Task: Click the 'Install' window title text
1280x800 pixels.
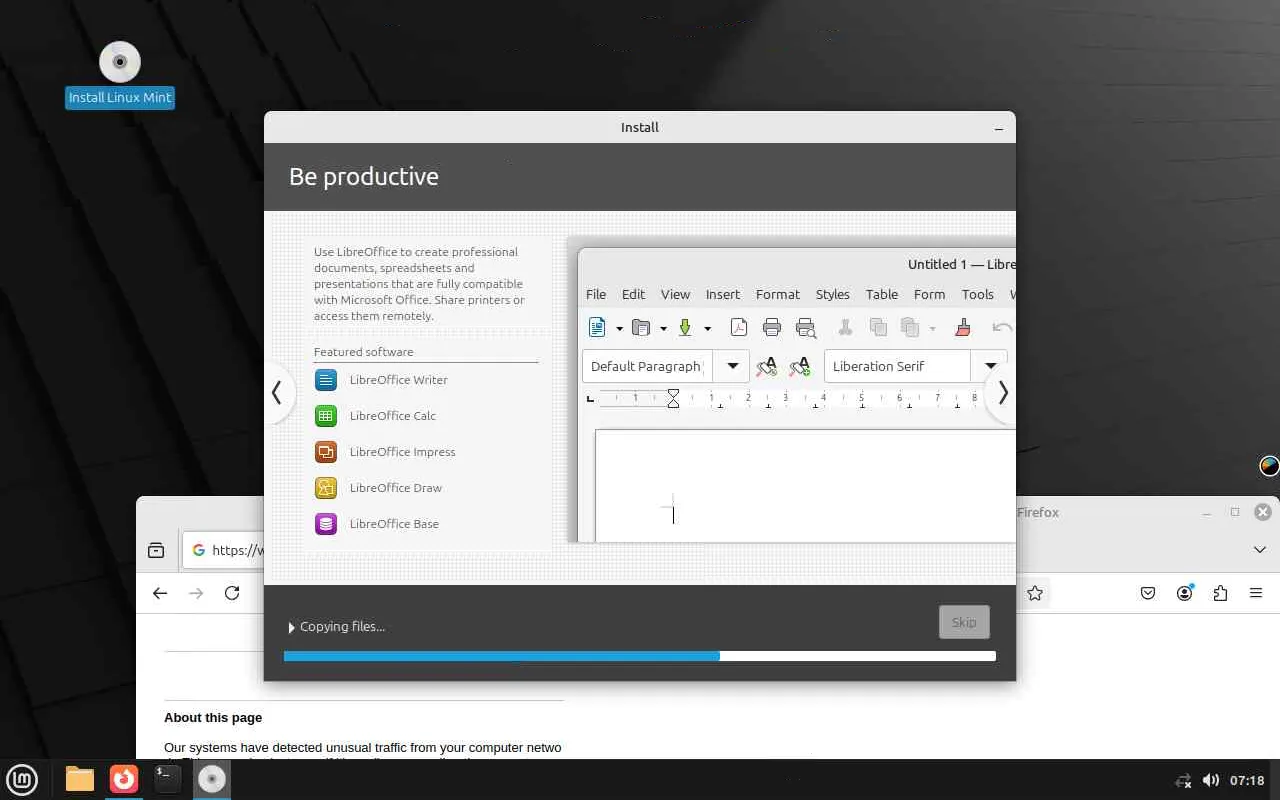Action: coord(640,128)
